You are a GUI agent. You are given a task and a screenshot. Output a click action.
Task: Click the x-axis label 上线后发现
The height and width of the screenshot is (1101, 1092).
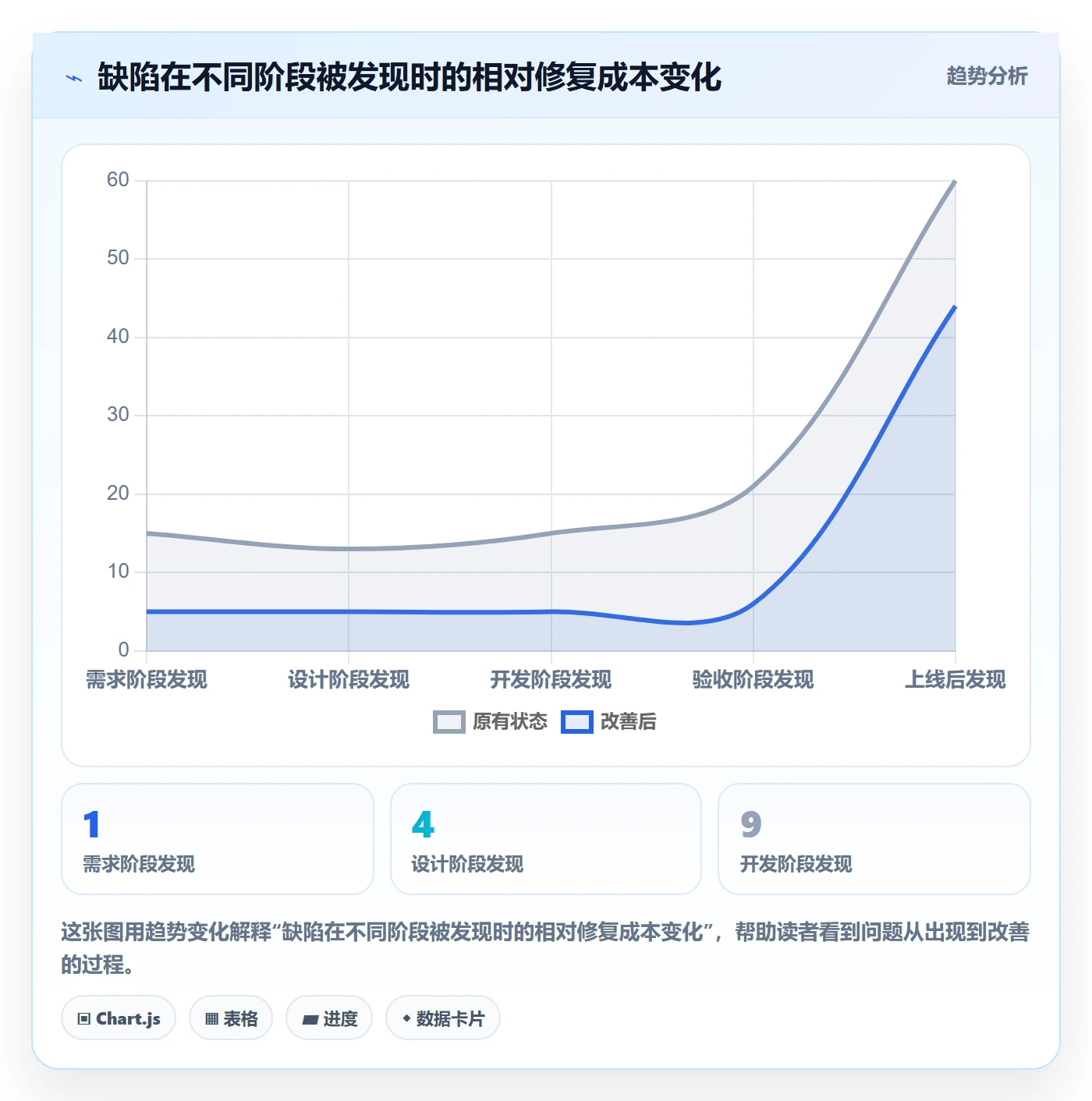(x=955, y=680)
